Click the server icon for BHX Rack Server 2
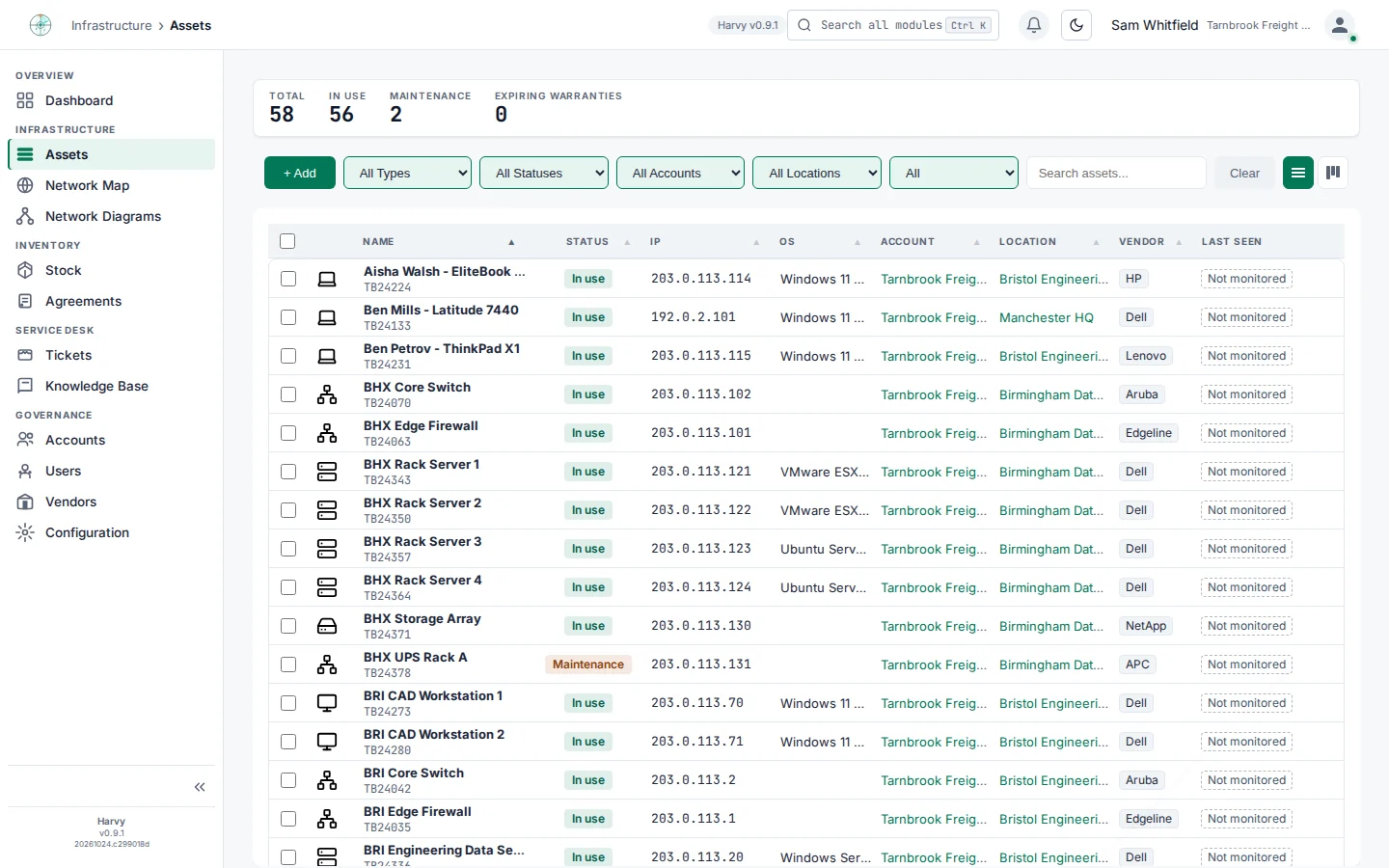The image size is (1389, 868). tap(327, 510)
